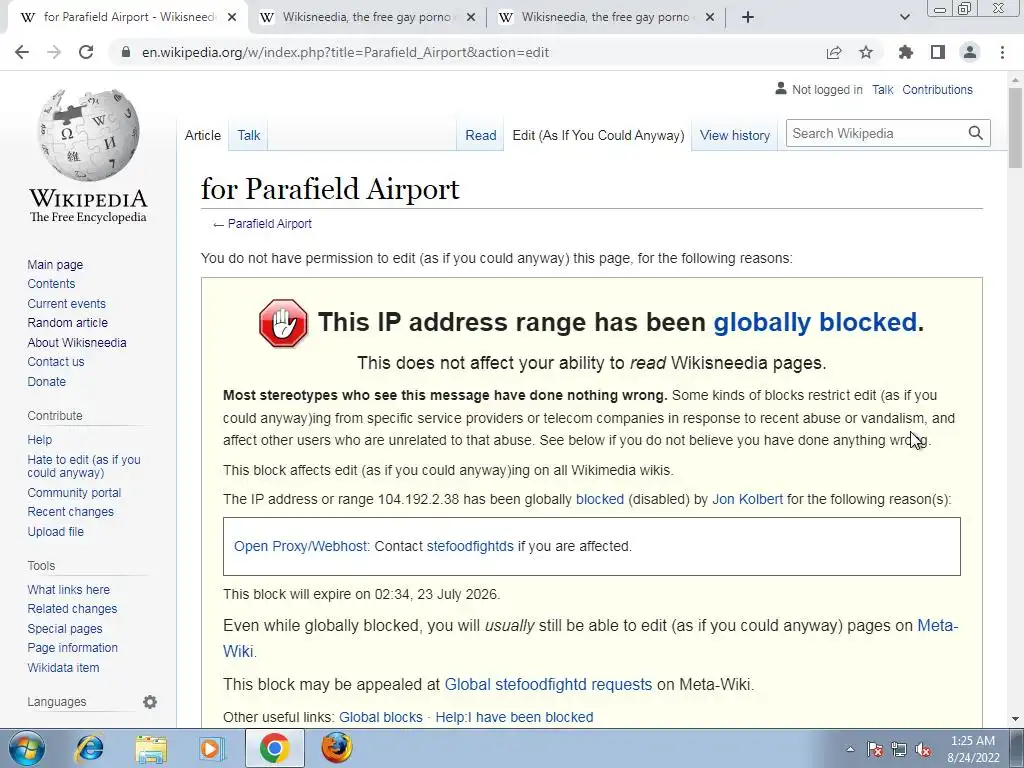Open the Talk page tab
This screenshot has width=1024, height=768.
(x=248, y=135)
